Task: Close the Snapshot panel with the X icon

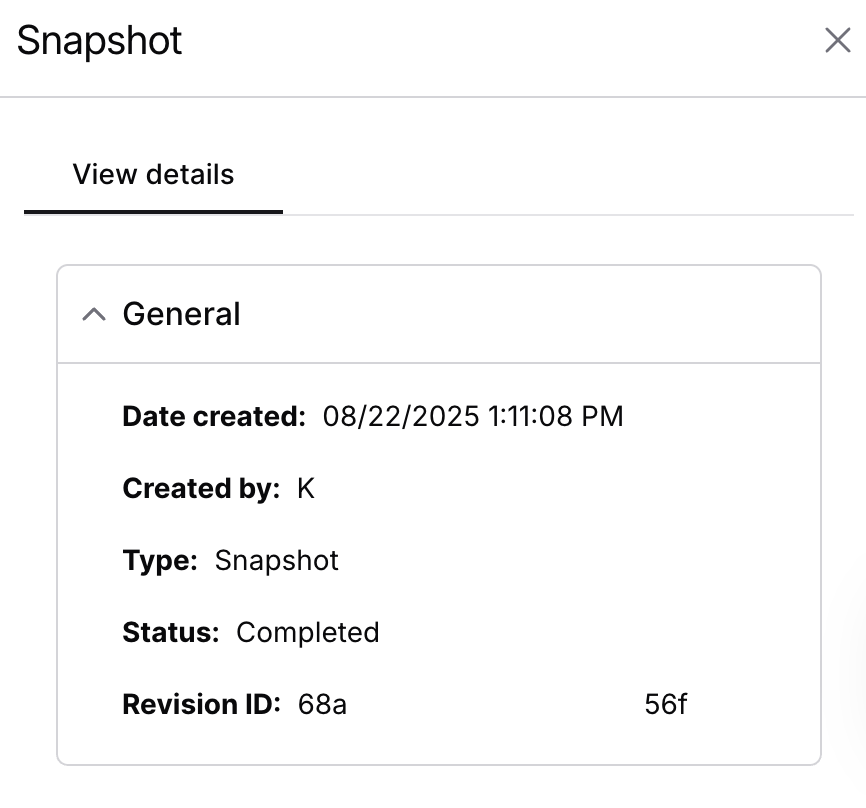Action: coord(837,41)
